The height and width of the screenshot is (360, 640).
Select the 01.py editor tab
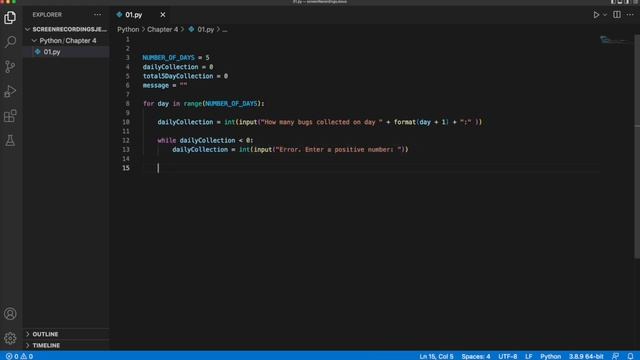(x=141, y=15)
